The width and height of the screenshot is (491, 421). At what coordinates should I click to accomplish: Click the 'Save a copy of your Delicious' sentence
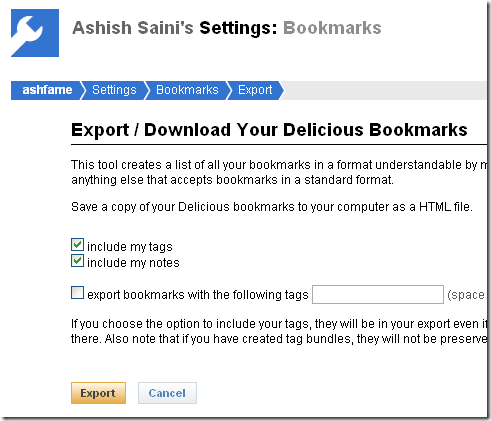point(272,207)
